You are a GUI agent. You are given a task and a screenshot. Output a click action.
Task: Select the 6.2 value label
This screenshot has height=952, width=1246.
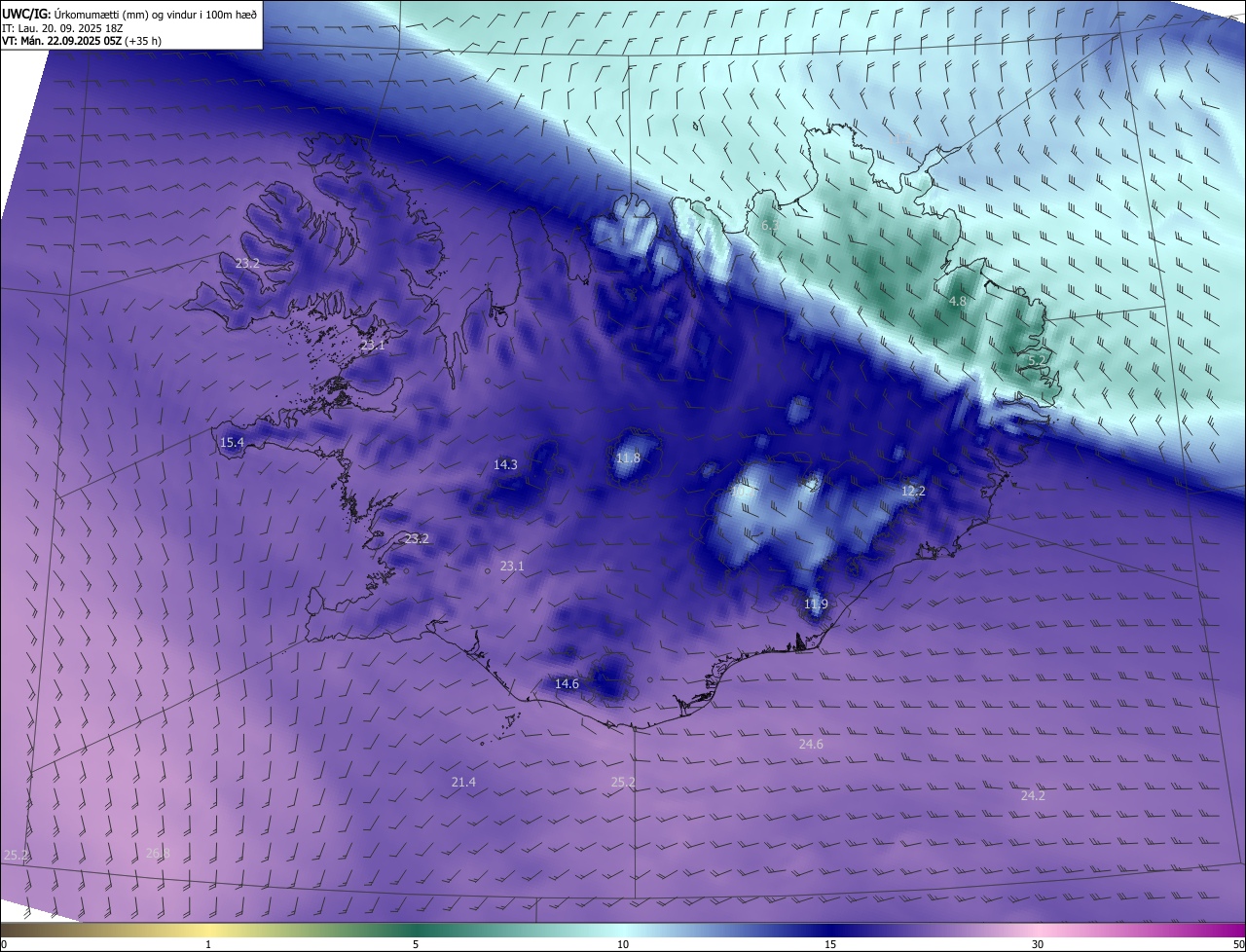pos(770,226)
